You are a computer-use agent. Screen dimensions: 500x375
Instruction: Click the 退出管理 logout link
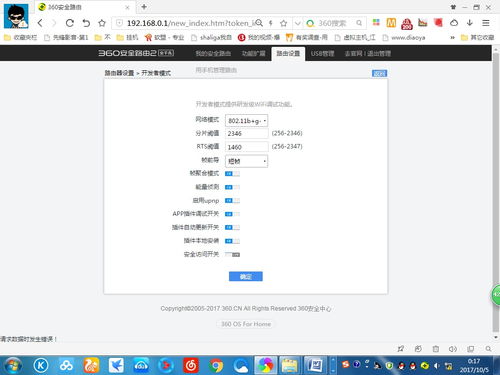[379, 53]
